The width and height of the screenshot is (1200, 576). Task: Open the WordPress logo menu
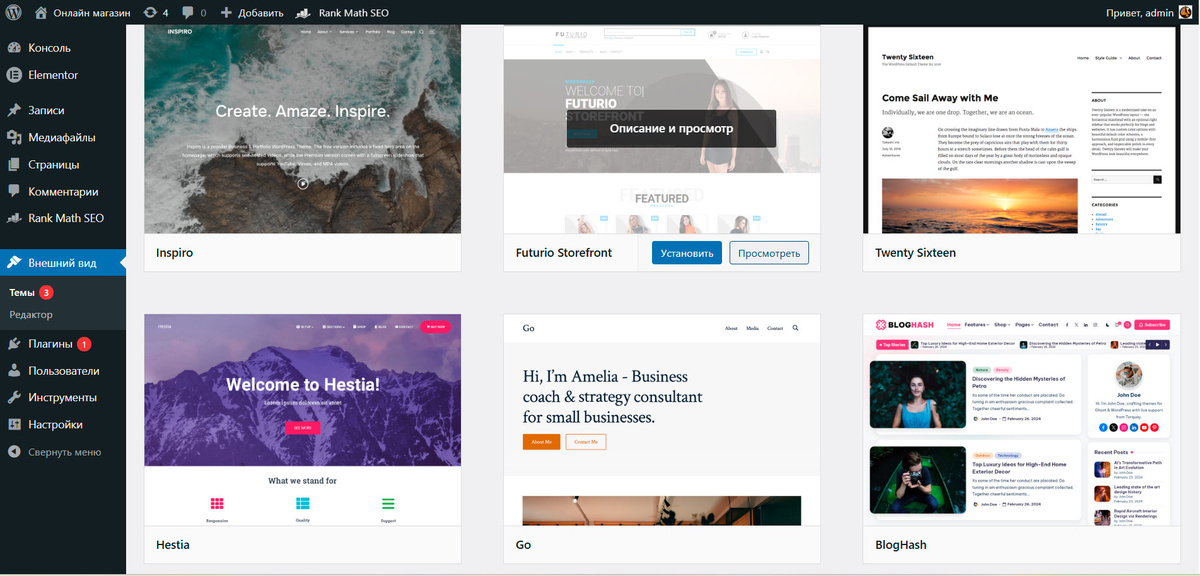tap(13, 13)
